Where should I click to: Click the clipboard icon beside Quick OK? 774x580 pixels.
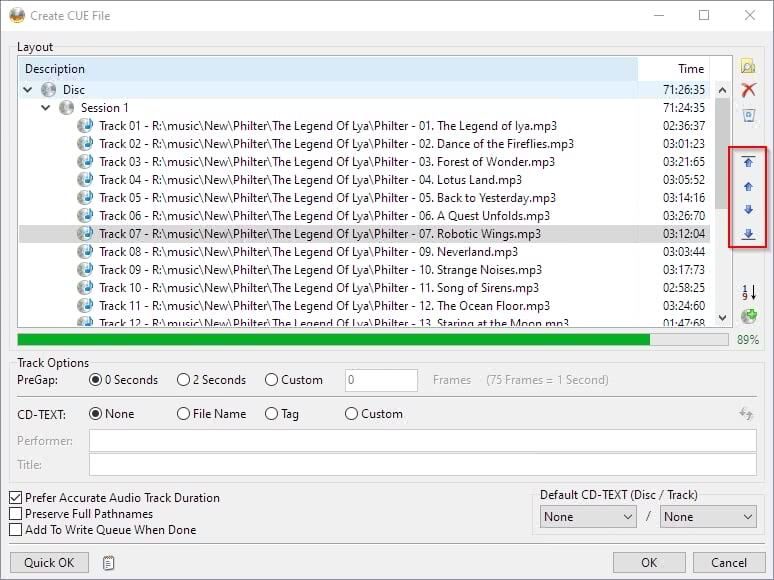tap(108, 563)
